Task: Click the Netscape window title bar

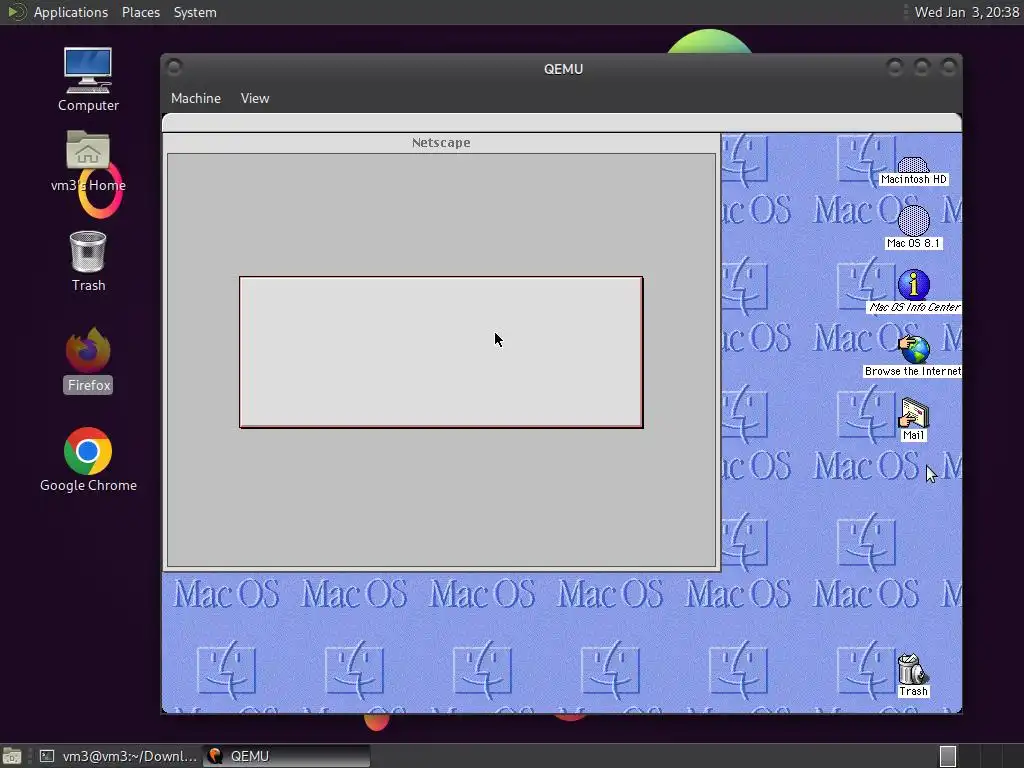Action: (441, 142)
